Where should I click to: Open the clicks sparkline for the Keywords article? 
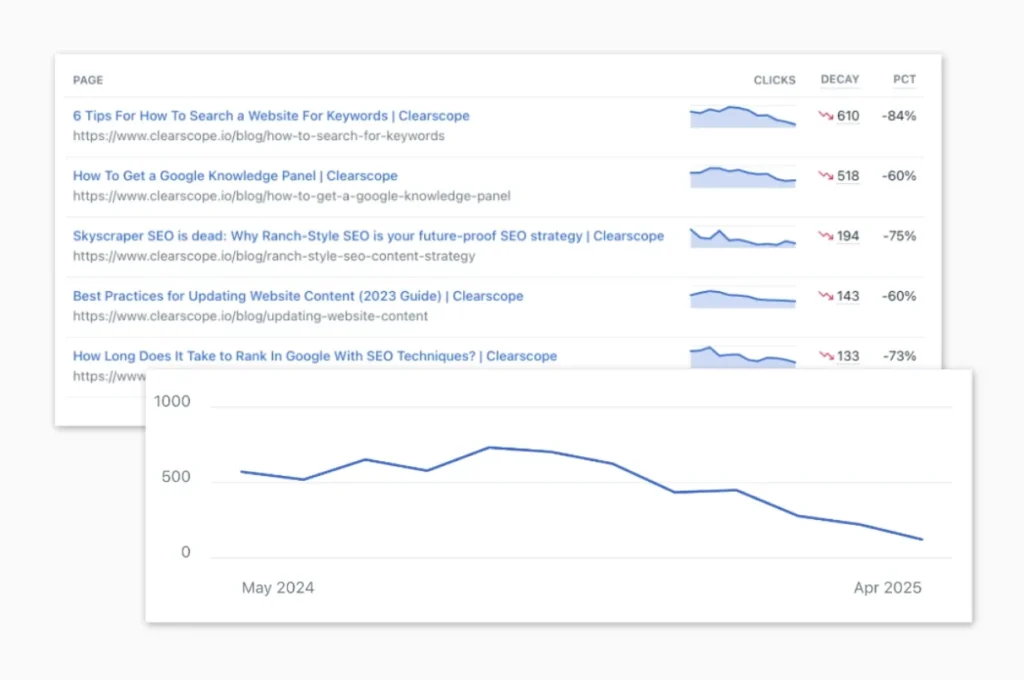[742, 116]
